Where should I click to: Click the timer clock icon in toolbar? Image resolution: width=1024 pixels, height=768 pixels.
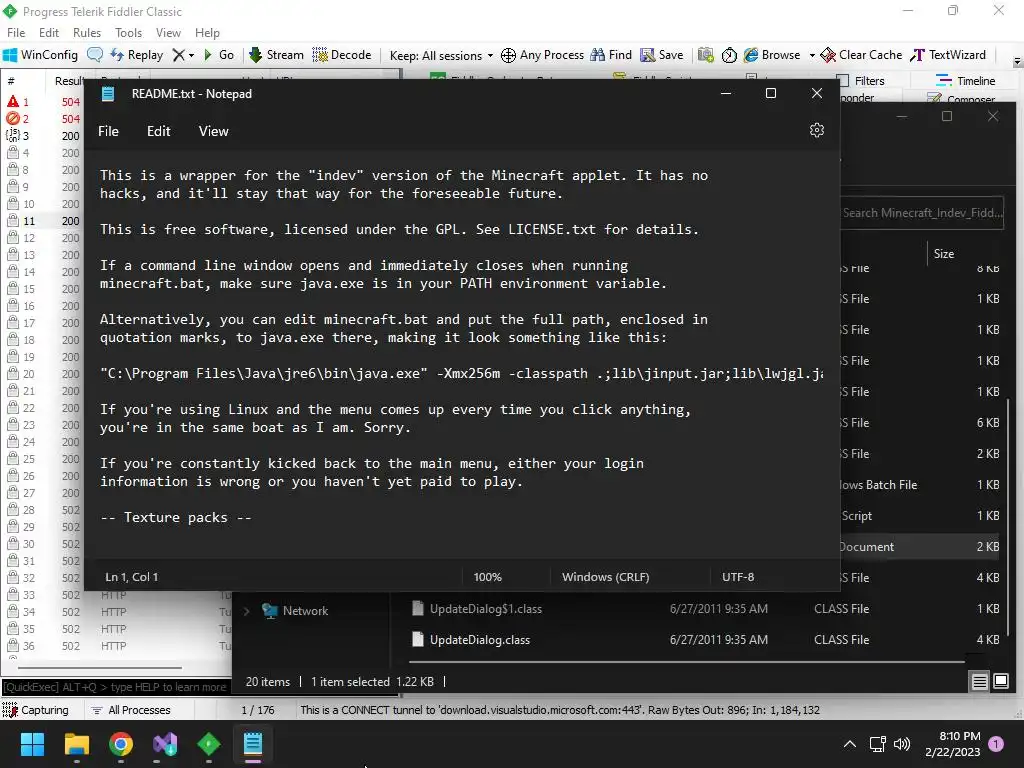pyautogui.click(x=729, y=55)
